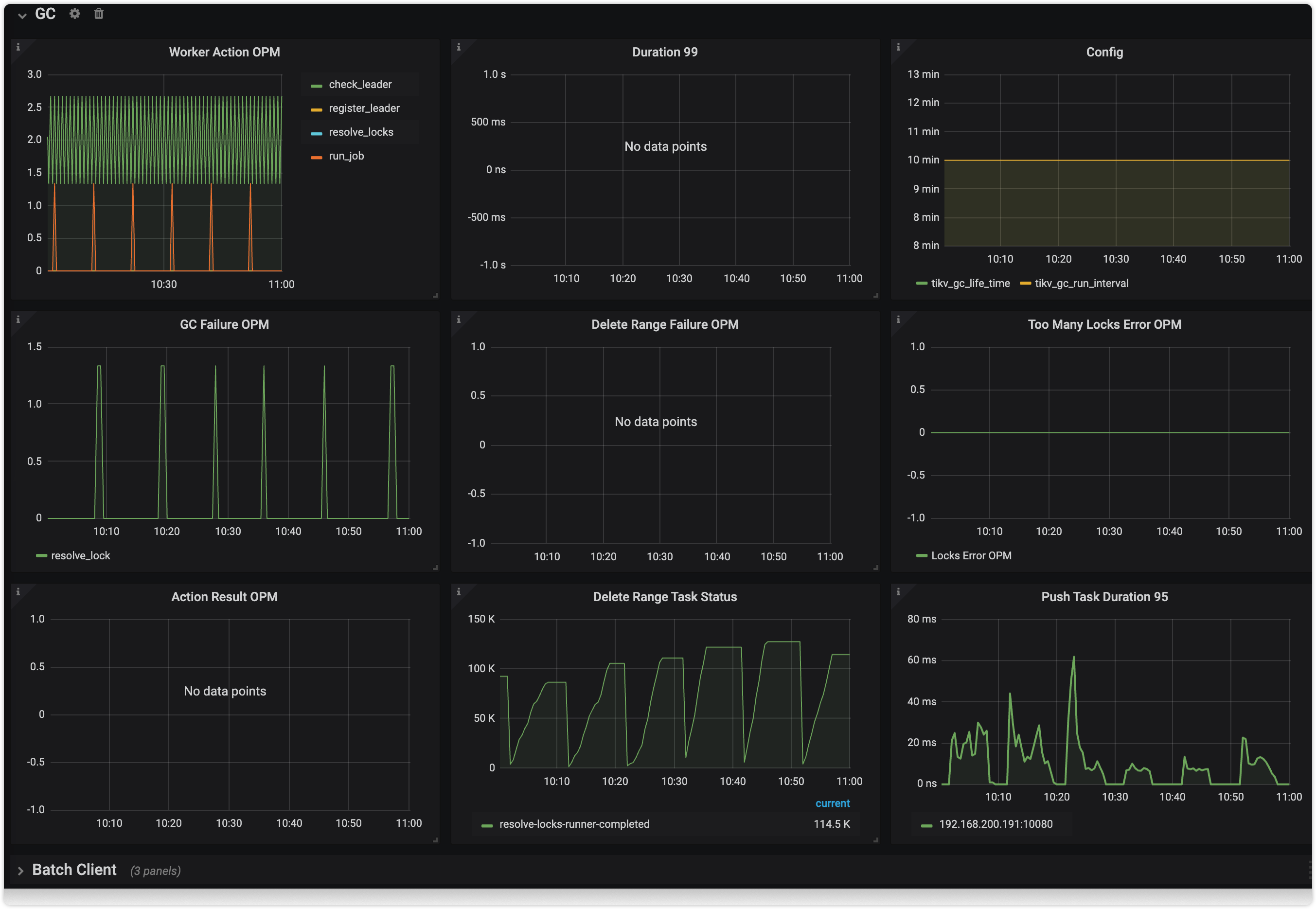Click info icon on Worker Action OPM panel

tap(18, 47)
